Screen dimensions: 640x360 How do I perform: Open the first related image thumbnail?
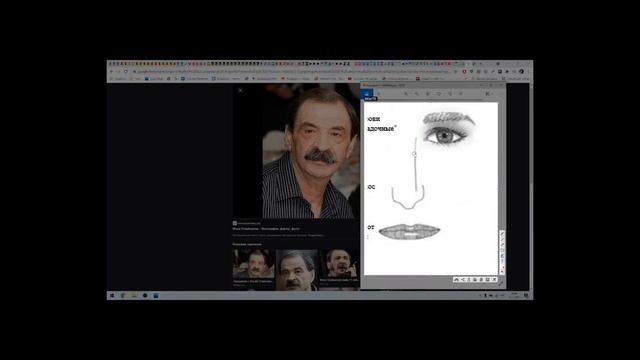[x=253, y=264]
